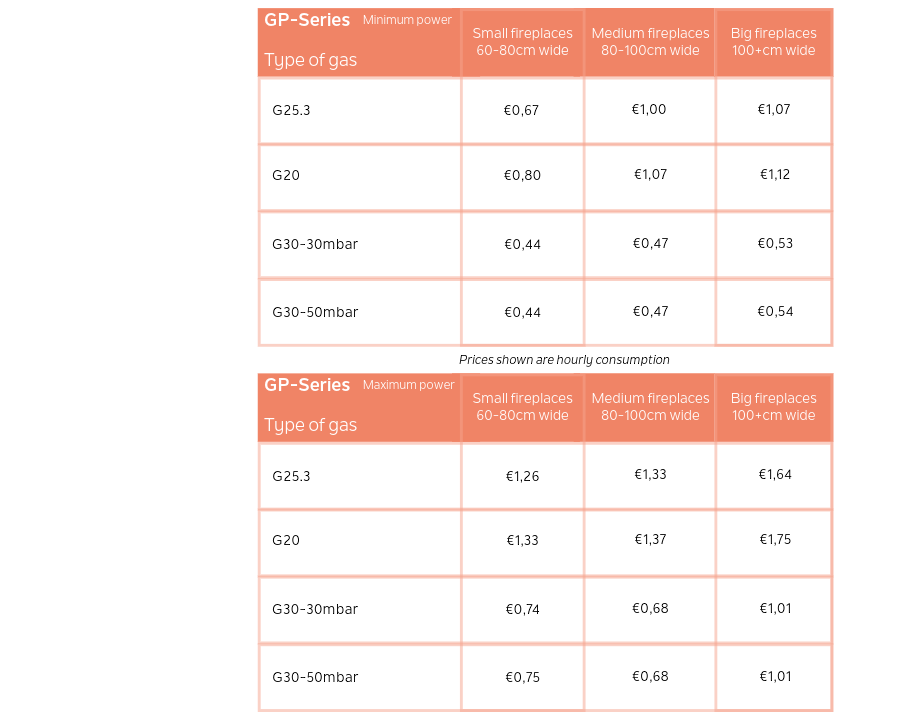Select the G25.3 row label in Minimum power table
This screenshot has width=920, height=720.
[291, 110]
